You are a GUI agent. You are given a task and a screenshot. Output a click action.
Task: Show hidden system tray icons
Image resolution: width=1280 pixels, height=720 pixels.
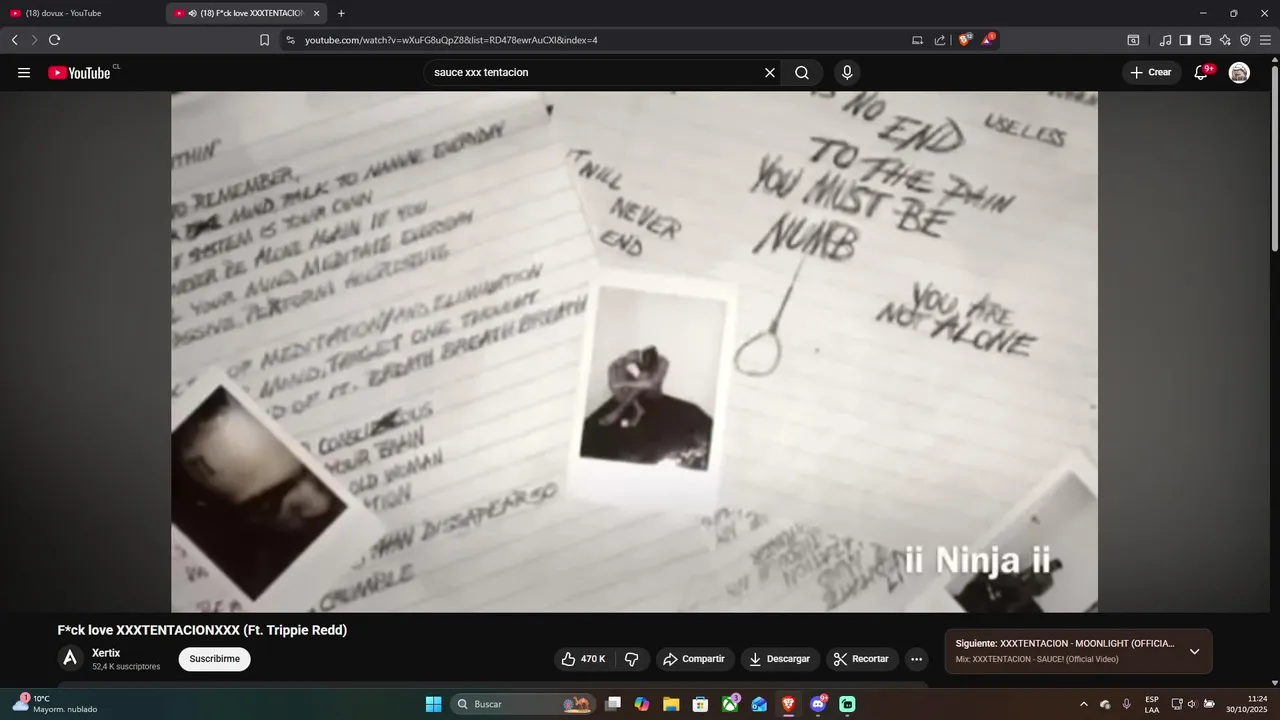tap(1083, 704)
